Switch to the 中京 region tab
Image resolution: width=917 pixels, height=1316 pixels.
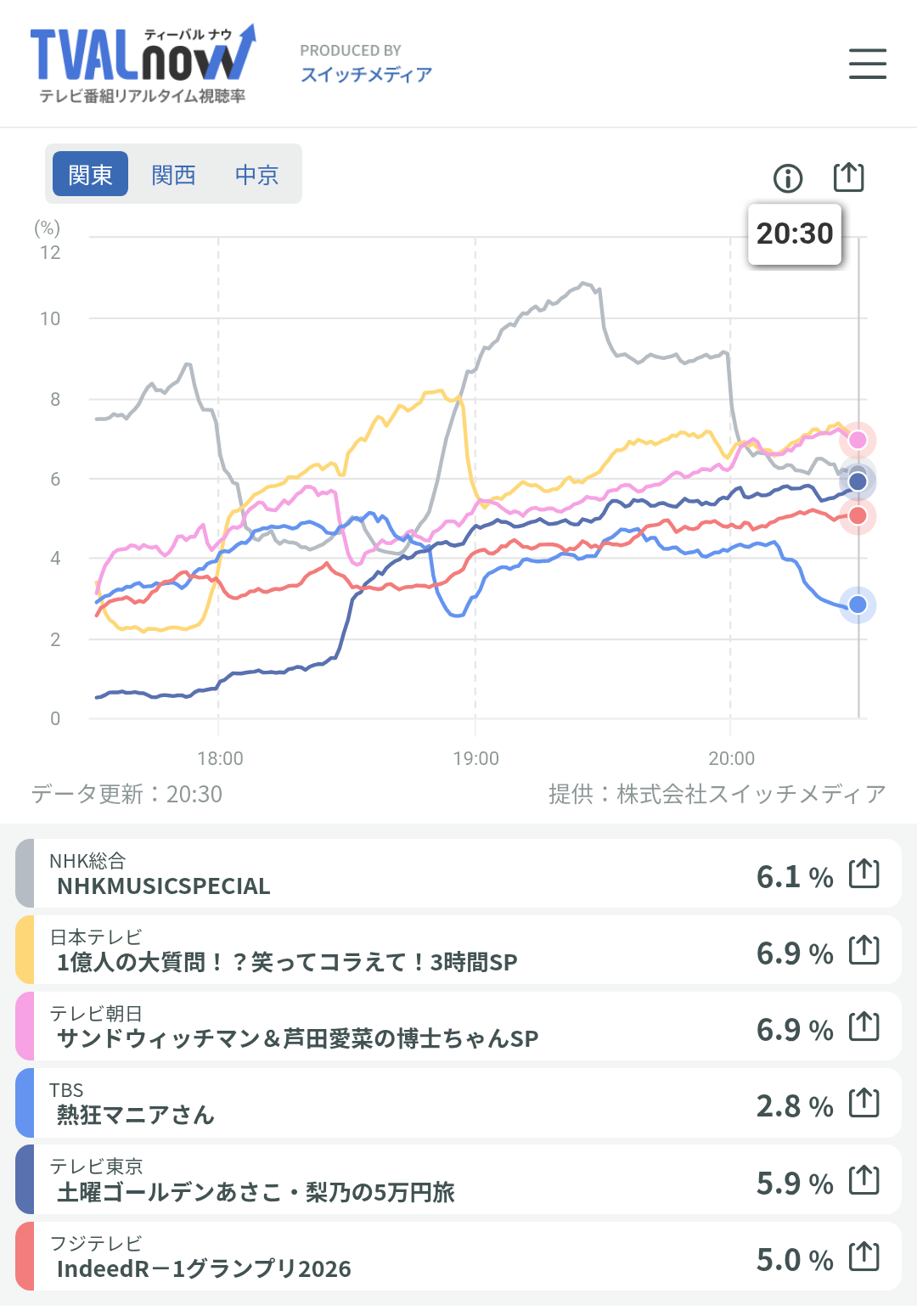(256, 174)
